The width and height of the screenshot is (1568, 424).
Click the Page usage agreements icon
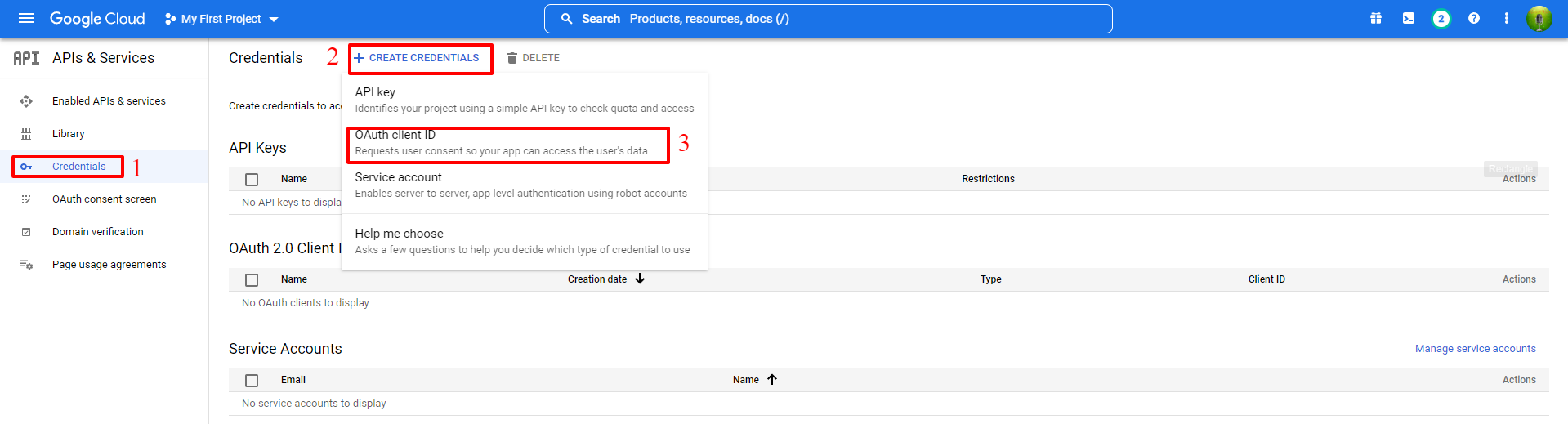click(26, 265)
